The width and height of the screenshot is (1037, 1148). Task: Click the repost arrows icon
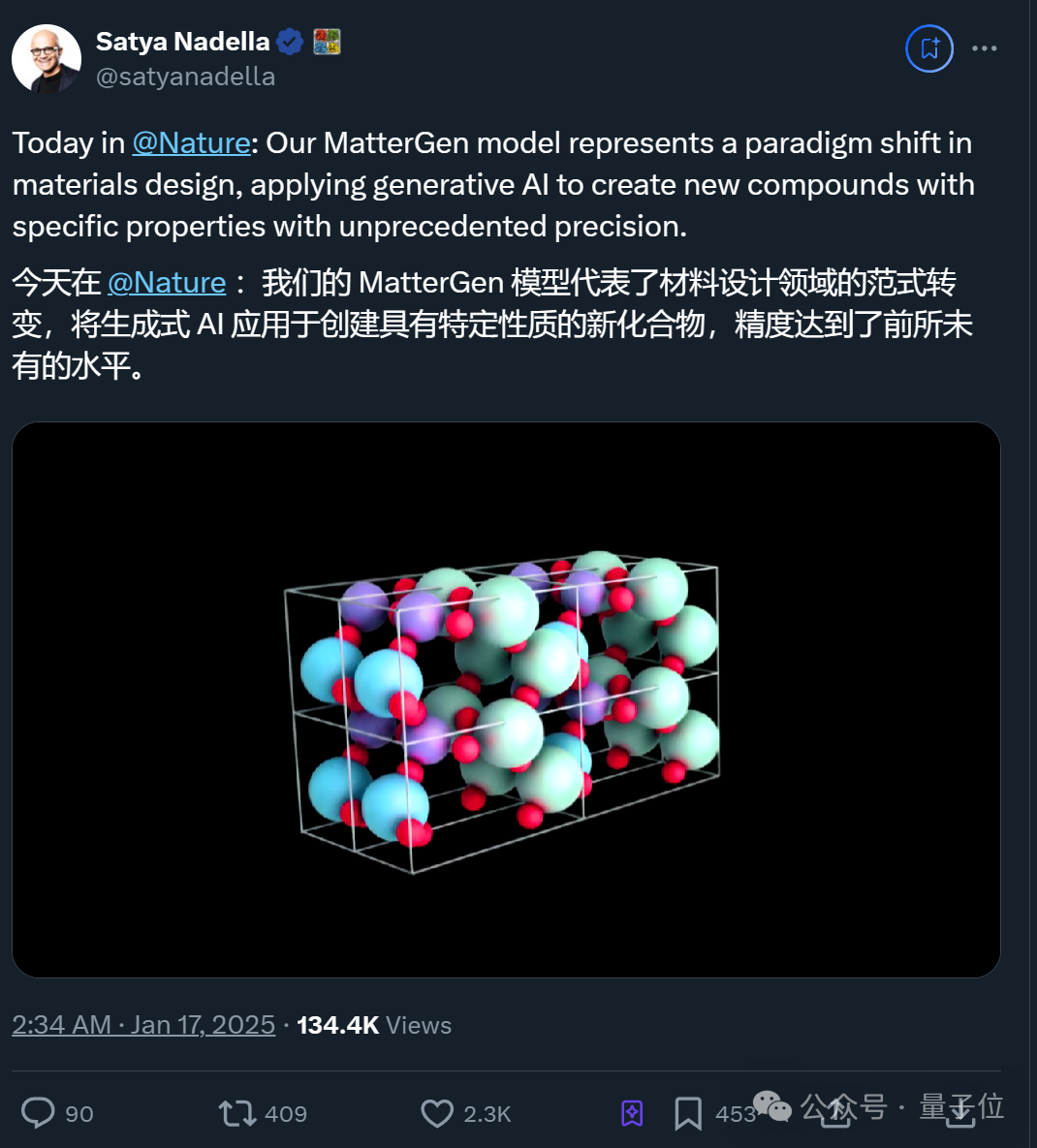click(237, 1113)
